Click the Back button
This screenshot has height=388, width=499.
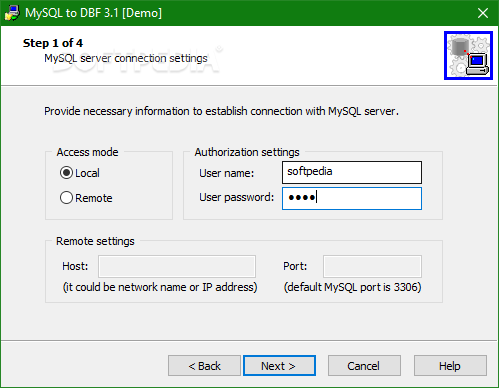point(204,366)
